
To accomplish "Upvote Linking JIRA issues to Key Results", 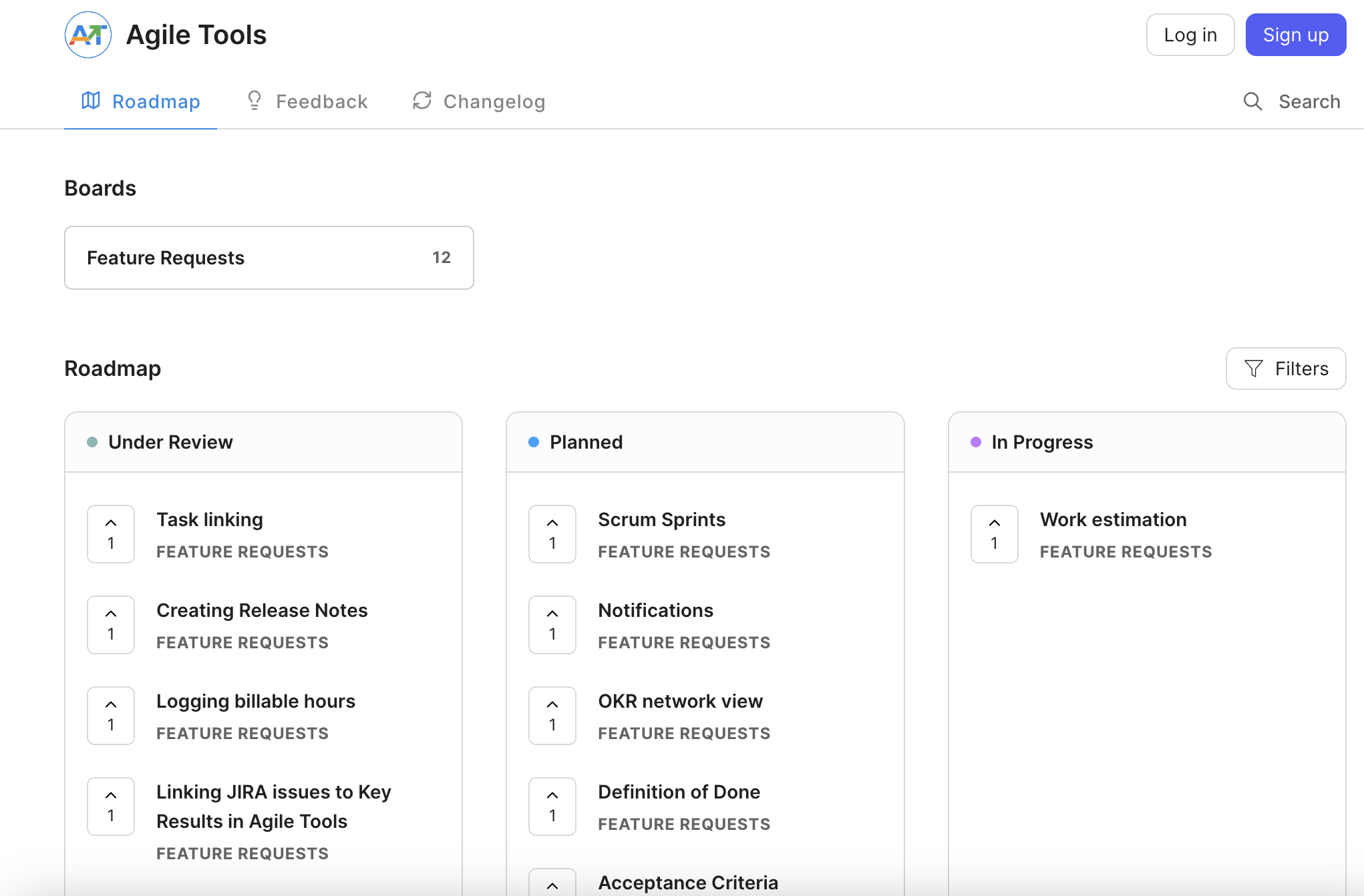I will pos(111,807).
